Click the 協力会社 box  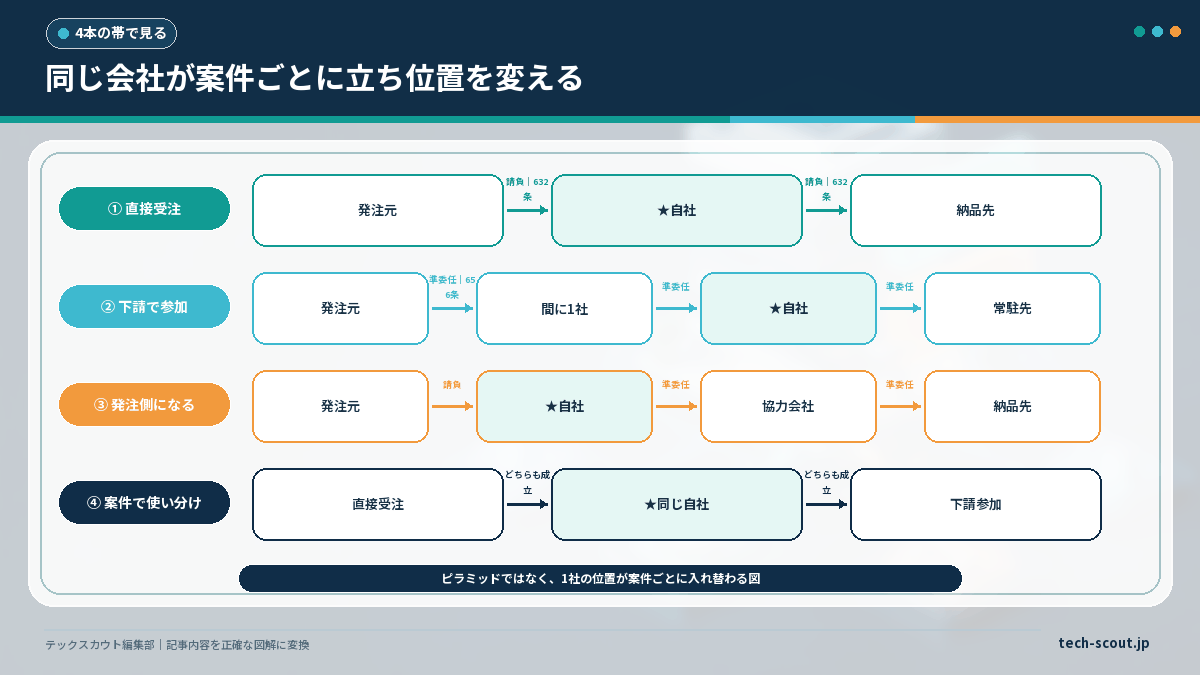pyautogui.click(x=788, y=406)
